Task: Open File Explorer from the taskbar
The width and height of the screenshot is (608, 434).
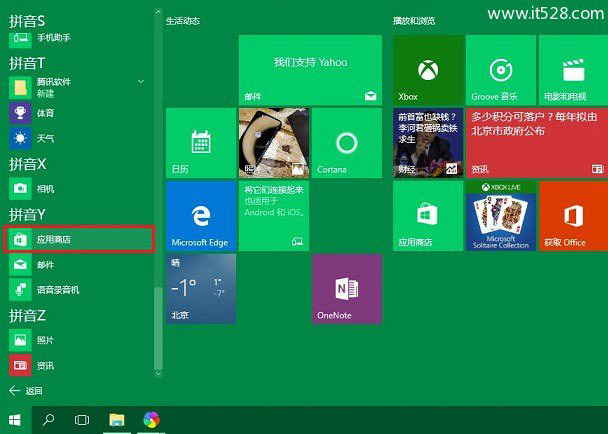Action: tap(117, 420)
